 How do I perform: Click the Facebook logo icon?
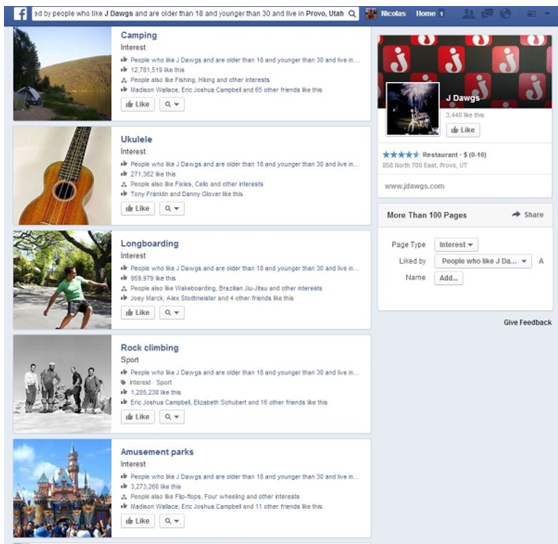coord(20,14)
